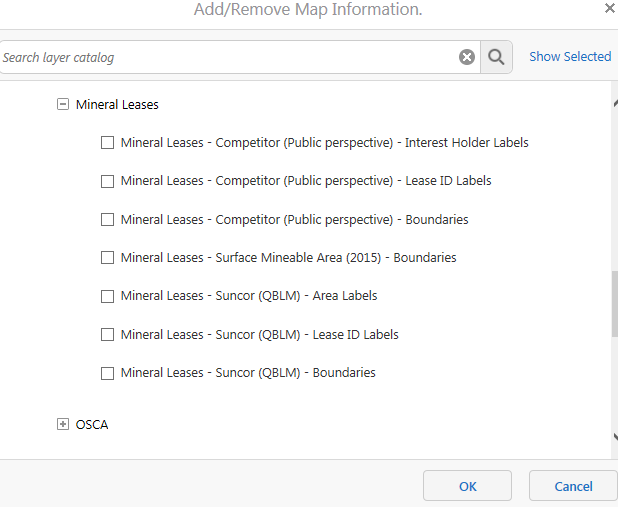
Task: Click text 'Mineral Leases - Competitor (Public perspective) - Interest Holder Labels'
Action: pyautogui.click(x=324, y=143)
